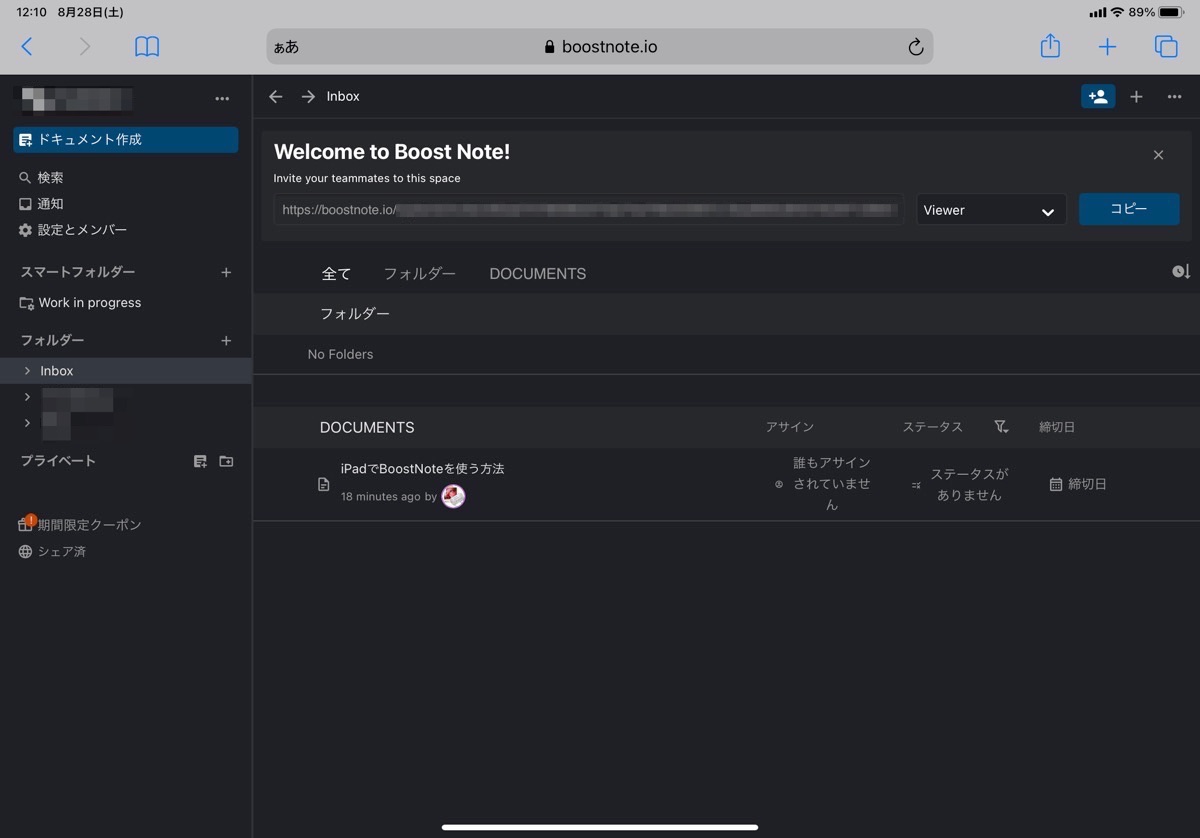Expand the Inbox folder chevron
The width and height of the screenshot is (1200, 838).
click(x=26, y=370)
